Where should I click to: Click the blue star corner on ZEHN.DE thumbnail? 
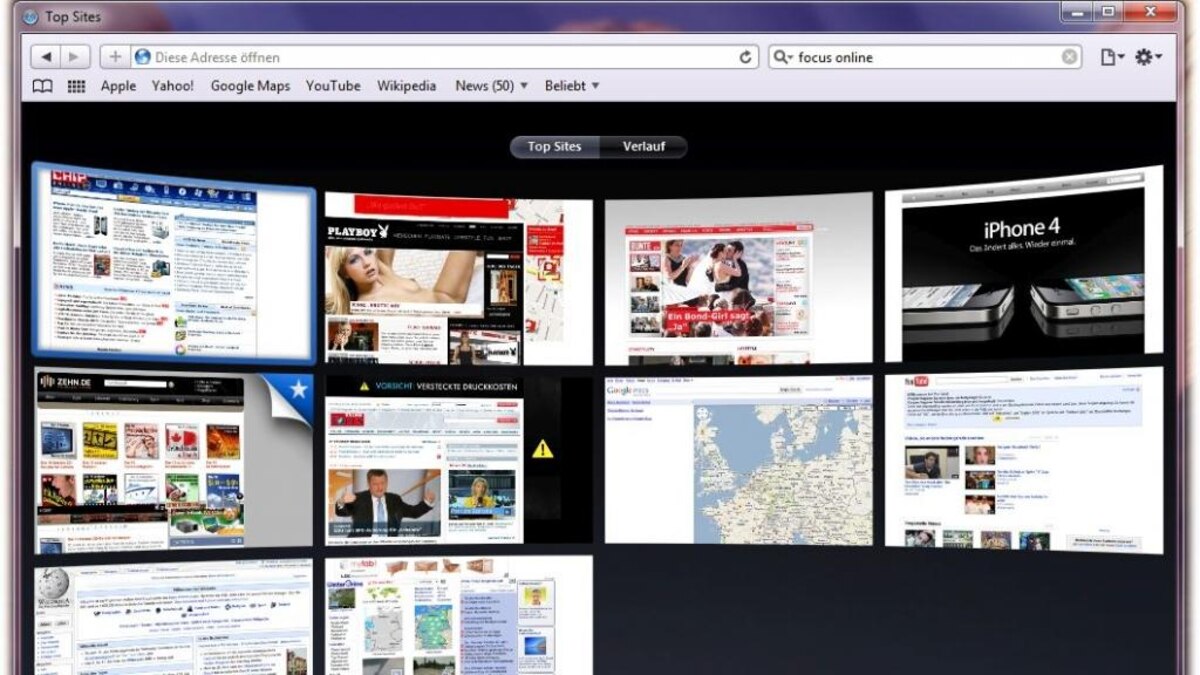click(x=298, y=391)
